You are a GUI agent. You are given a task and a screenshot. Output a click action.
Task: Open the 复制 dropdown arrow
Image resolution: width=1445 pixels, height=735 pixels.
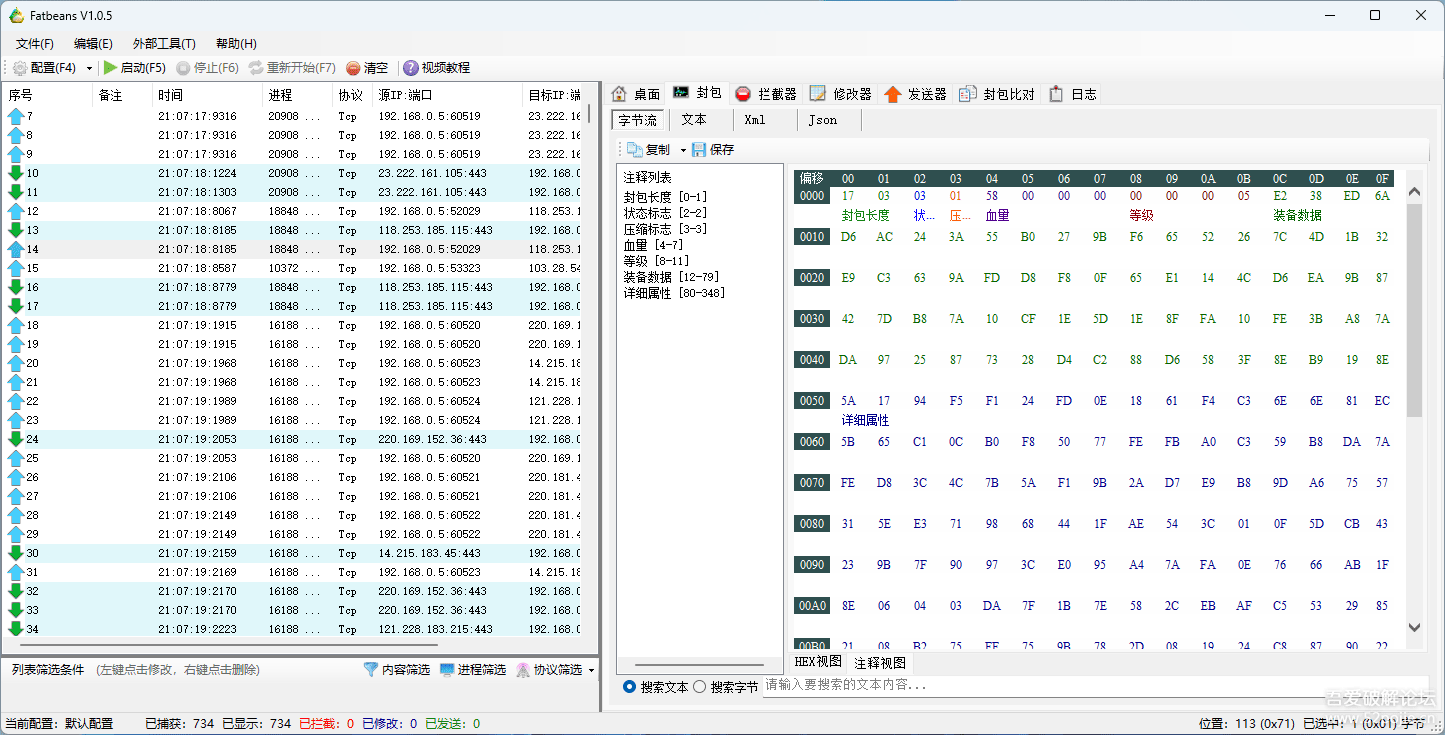(x=682, y=148)
